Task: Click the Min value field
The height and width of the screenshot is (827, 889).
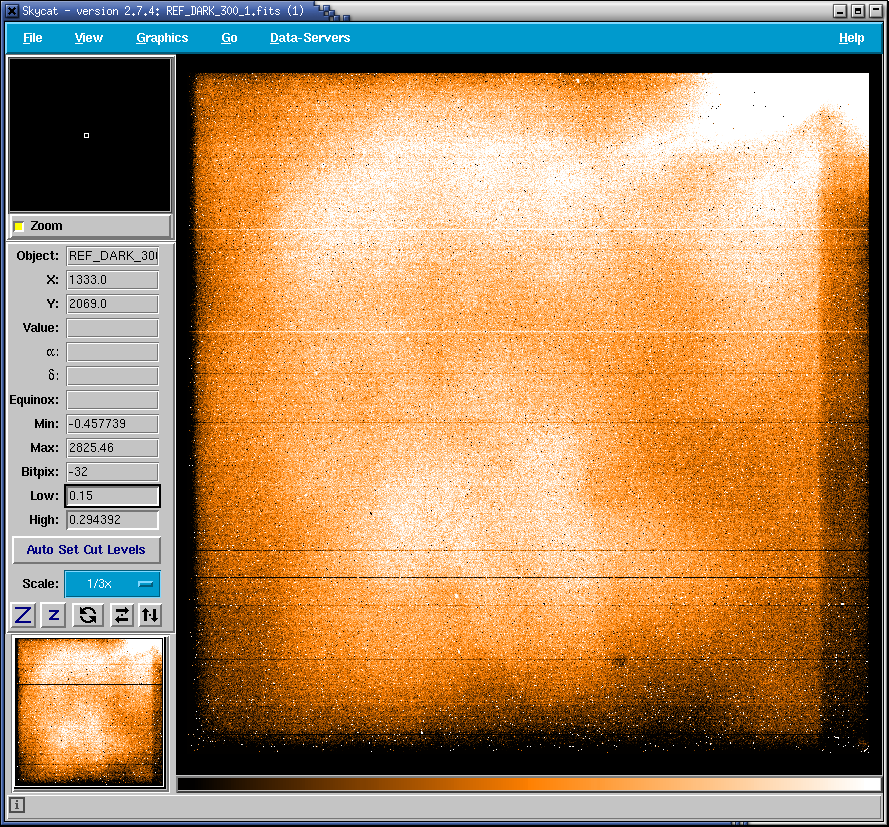Action: point(112,424)
